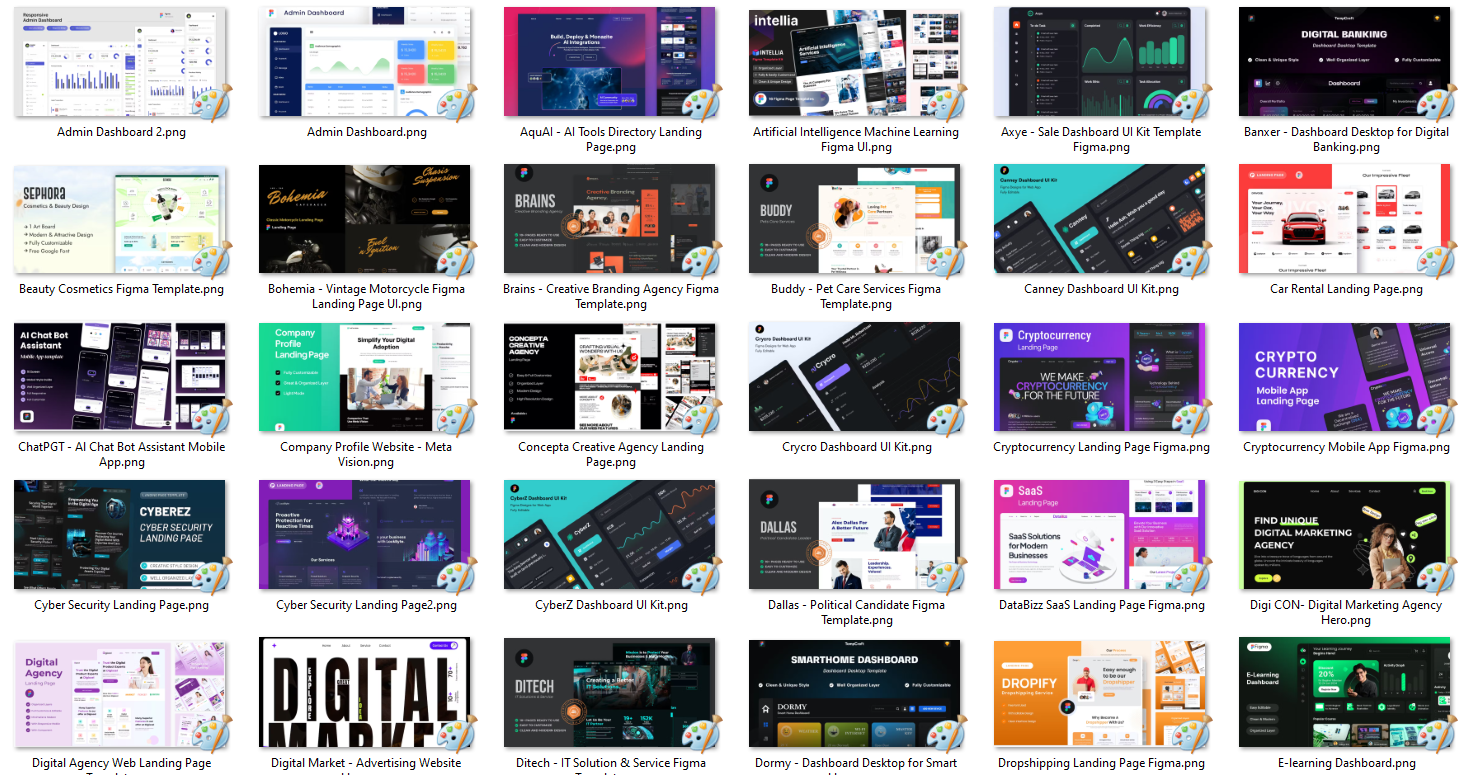Click the paint icon on DataBizz SaaS thumbnail
This screenshot has height=775, width=1467.
[x=1191, y=575]
